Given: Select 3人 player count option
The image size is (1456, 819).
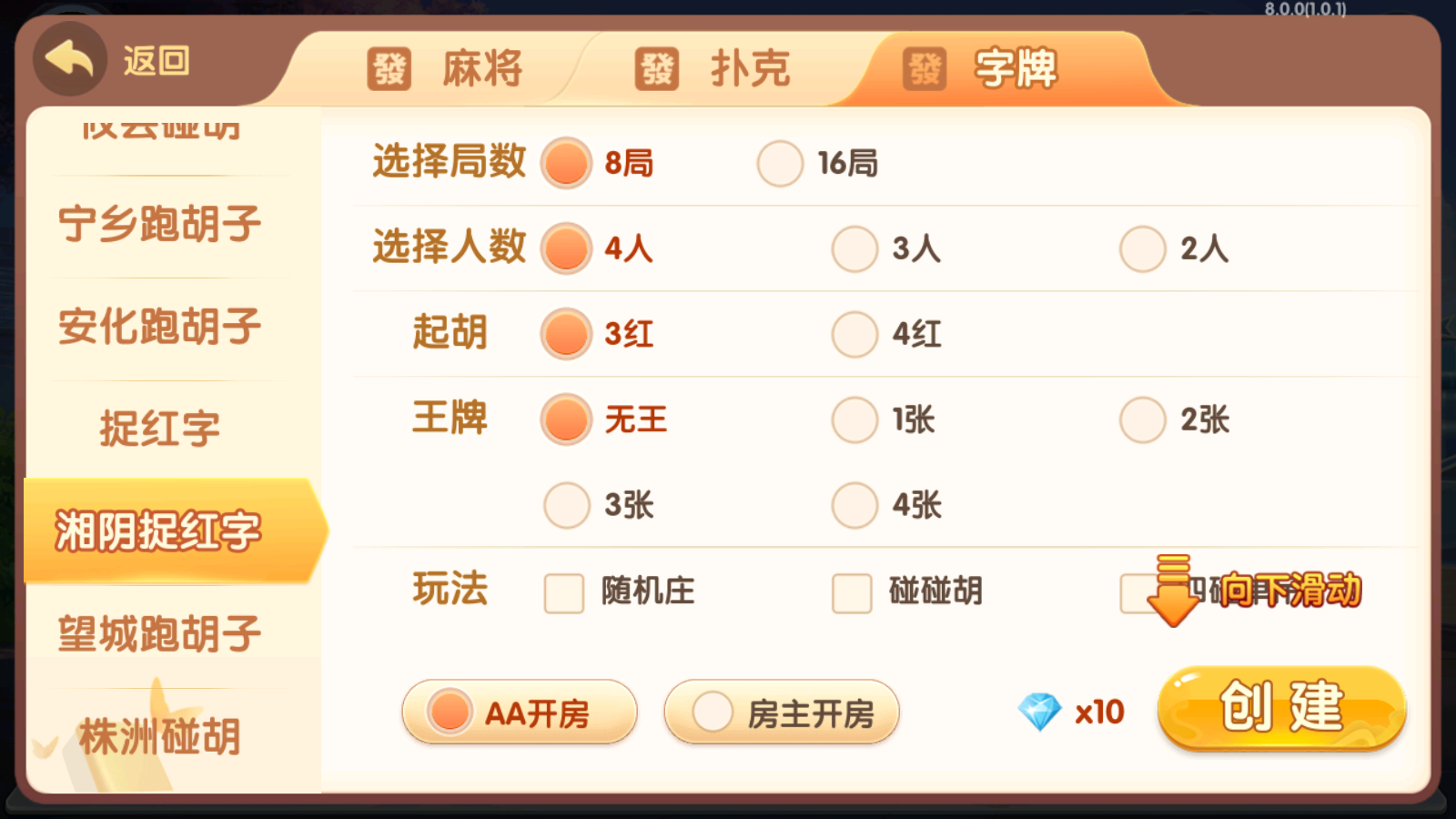Looking at the screenshot, I should [x=854, y=248].
